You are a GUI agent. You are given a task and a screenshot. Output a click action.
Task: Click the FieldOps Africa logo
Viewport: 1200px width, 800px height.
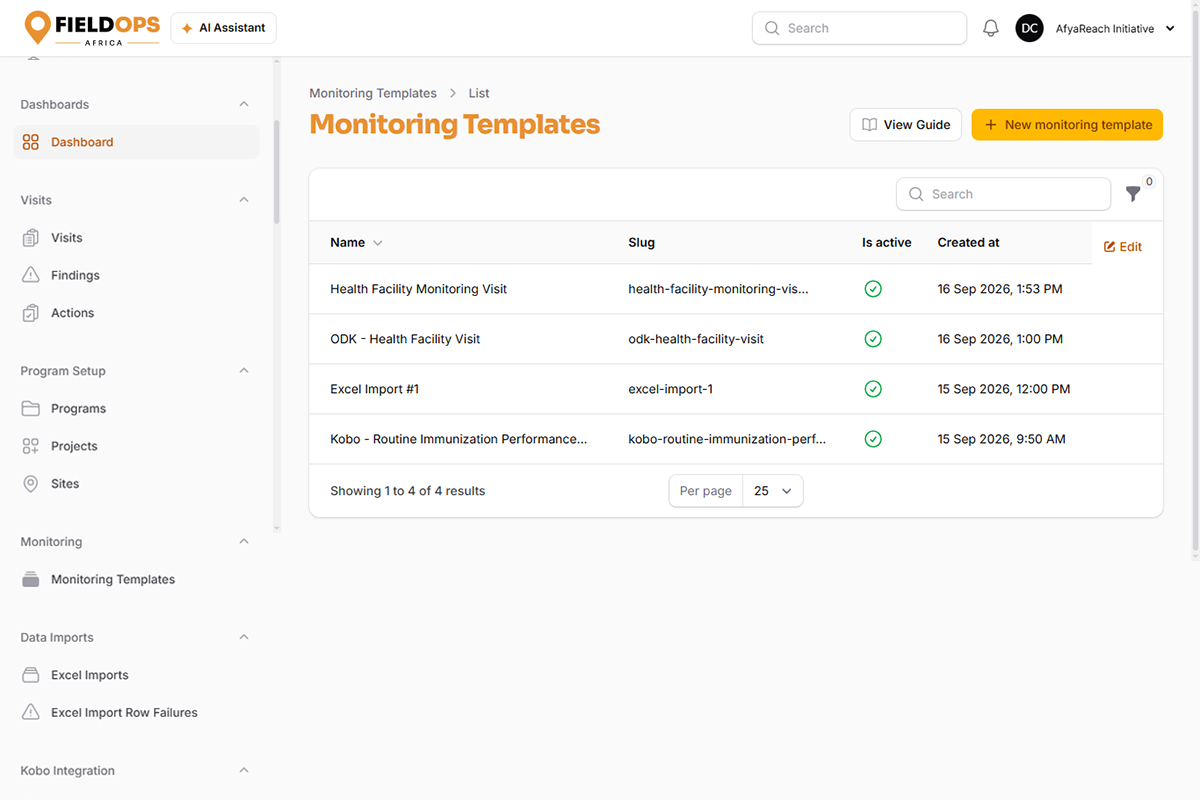point(92,28)
